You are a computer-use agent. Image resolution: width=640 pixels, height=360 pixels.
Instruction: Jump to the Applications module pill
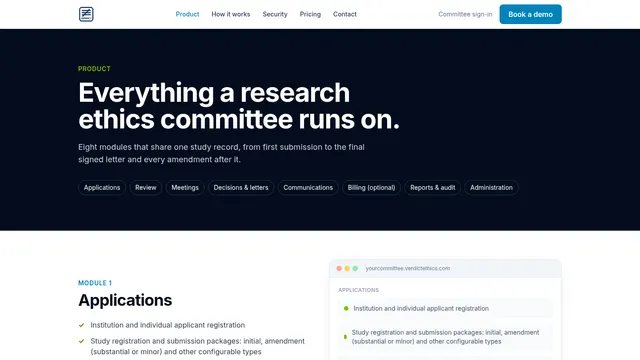(x=102, y=188)
